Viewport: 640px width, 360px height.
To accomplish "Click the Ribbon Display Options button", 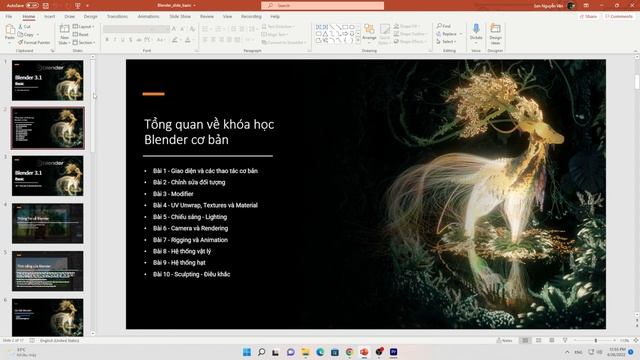I will coord(586,6).
